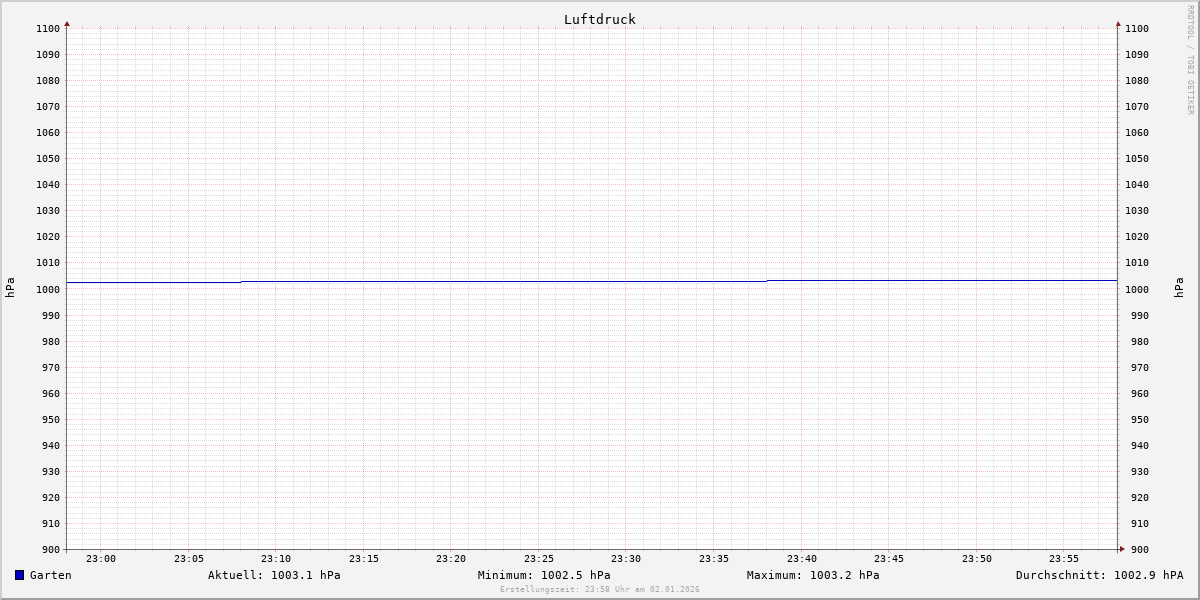Click the 900 label on right axis
Viewport: 1200px width, 600px height.
[x=1137, y=550]
